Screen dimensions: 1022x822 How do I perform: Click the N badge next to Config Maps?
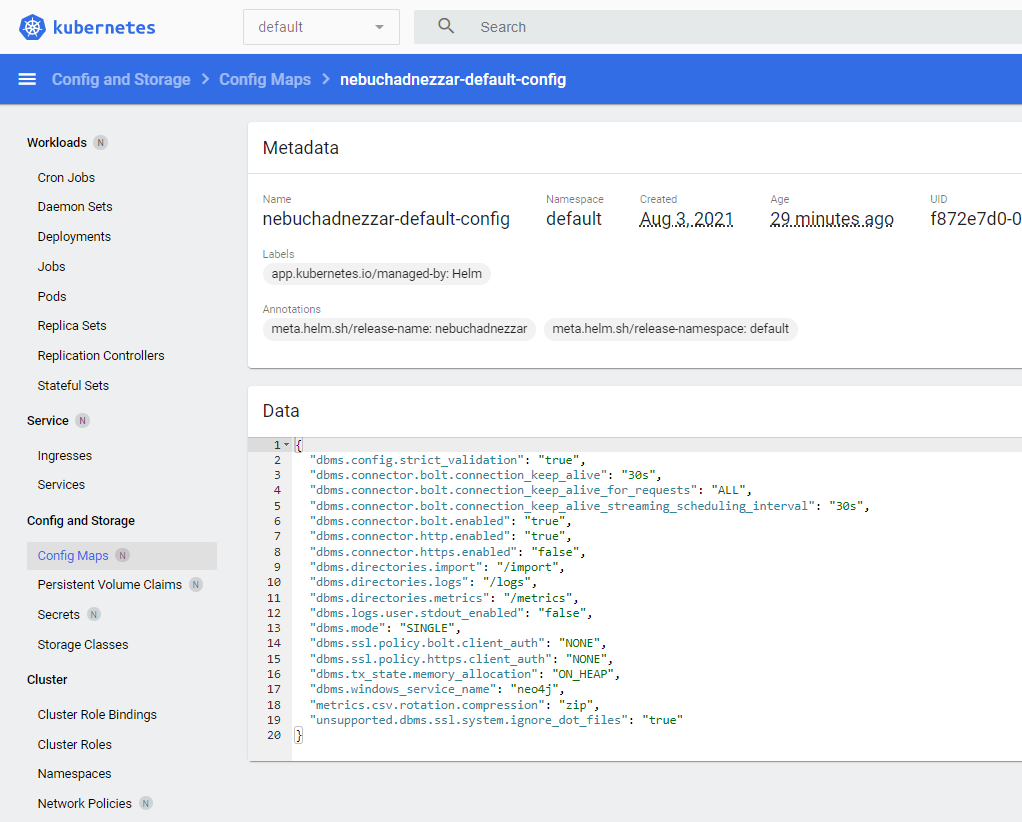coord(123,555)
